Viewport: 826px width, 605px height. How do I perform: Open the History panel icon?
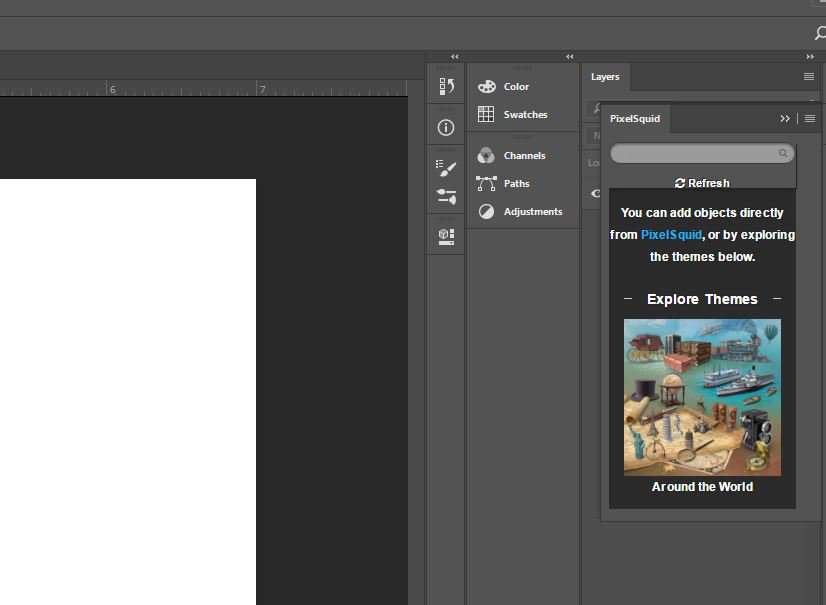[x=446, y=86]
